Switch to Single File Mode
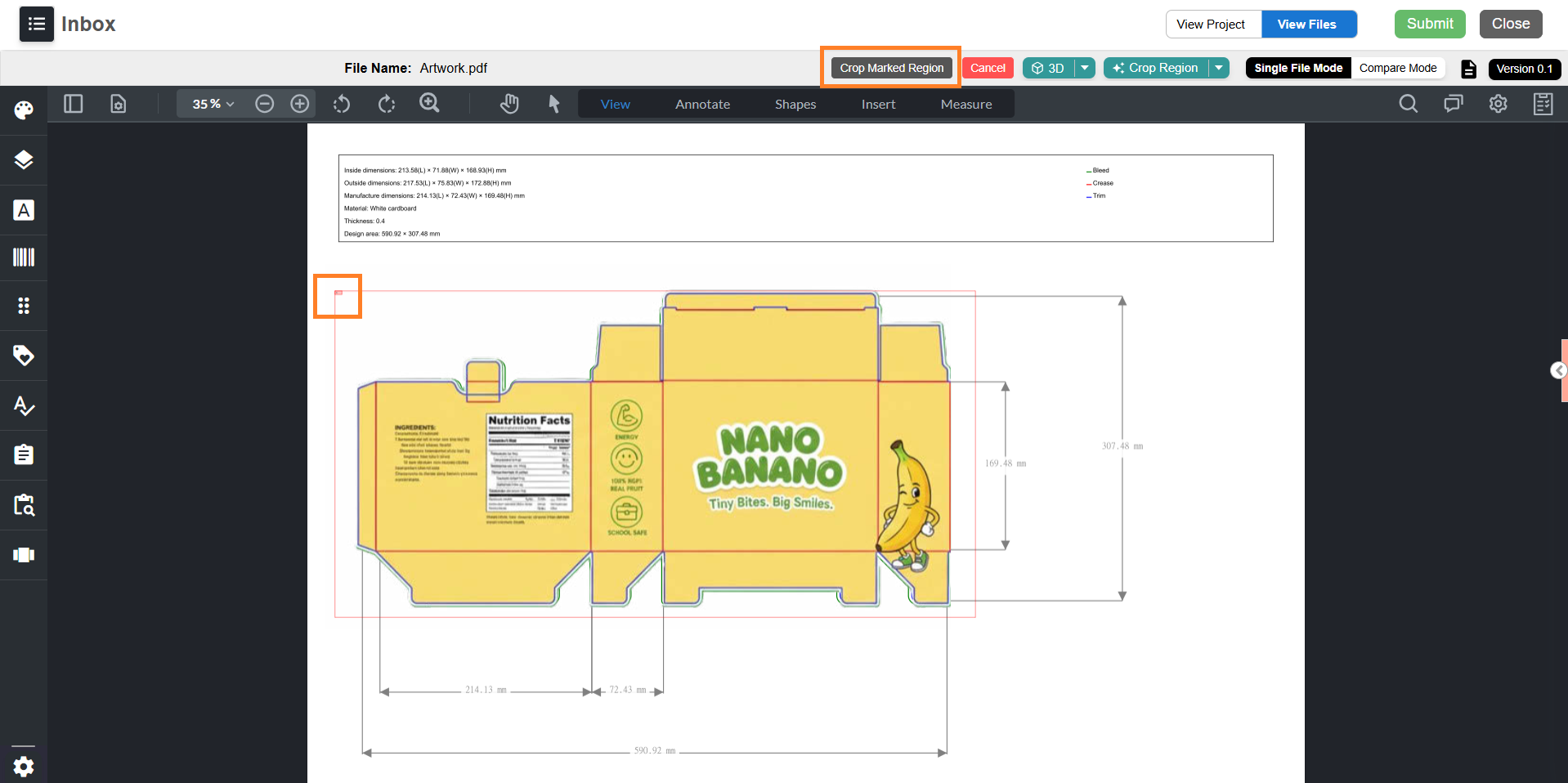 coord(1298,68)
